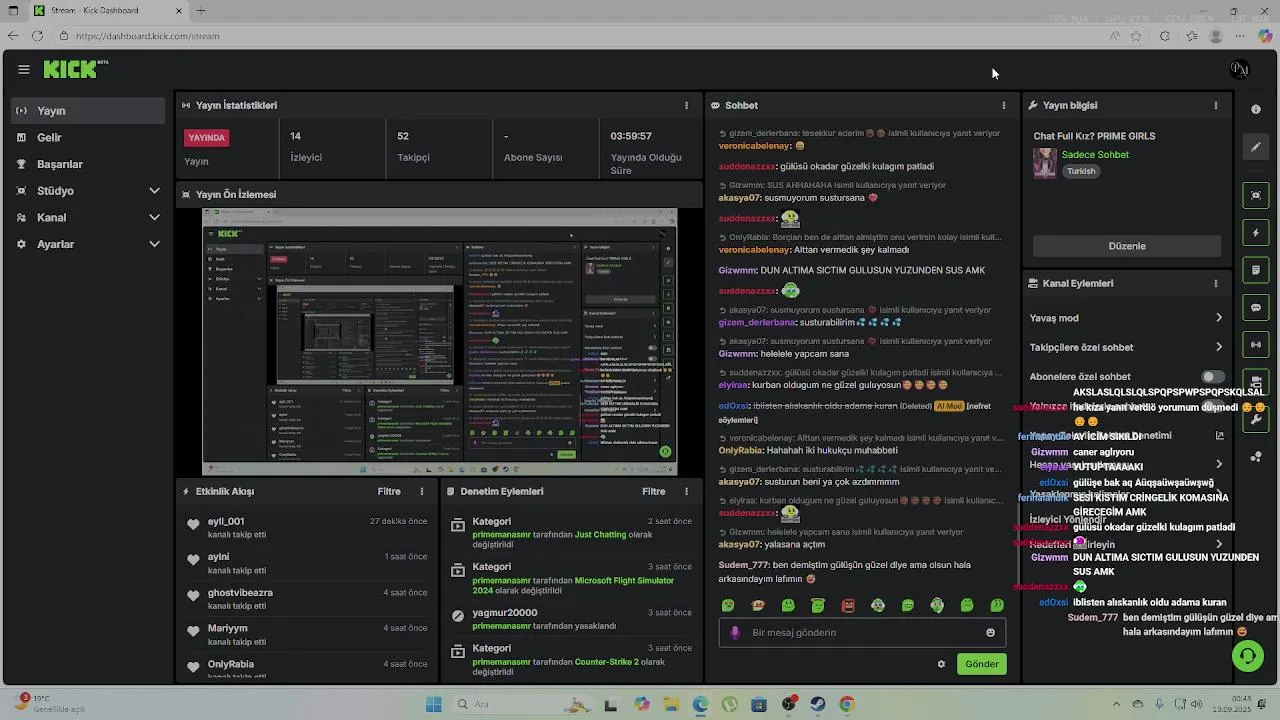Click the broadcast signal widget icon
The height and width of the screenshot is (720, 1280).
tap(1256, 345)
